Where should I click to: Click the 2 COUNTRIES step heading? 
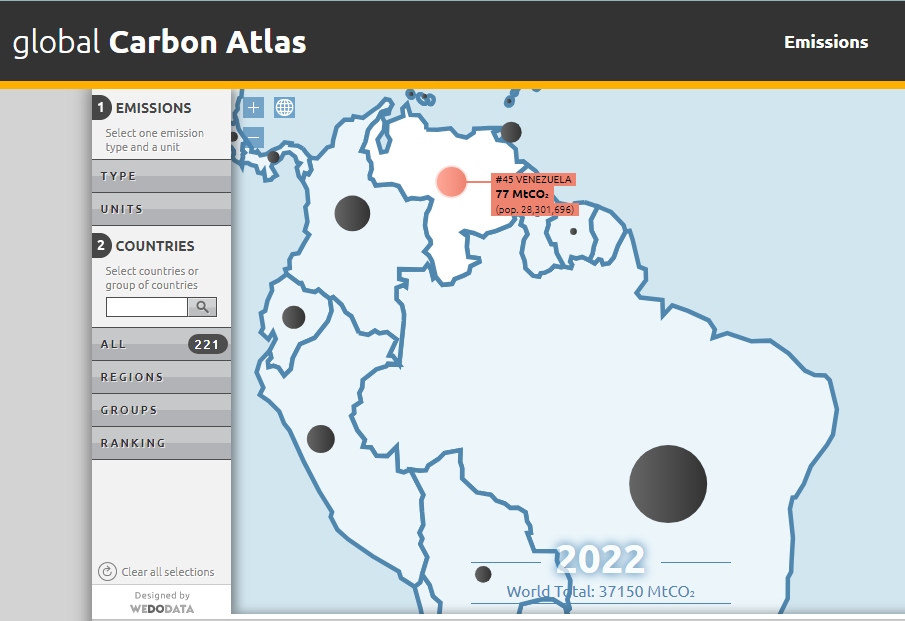pyautogui.click(x=144, y=246)
